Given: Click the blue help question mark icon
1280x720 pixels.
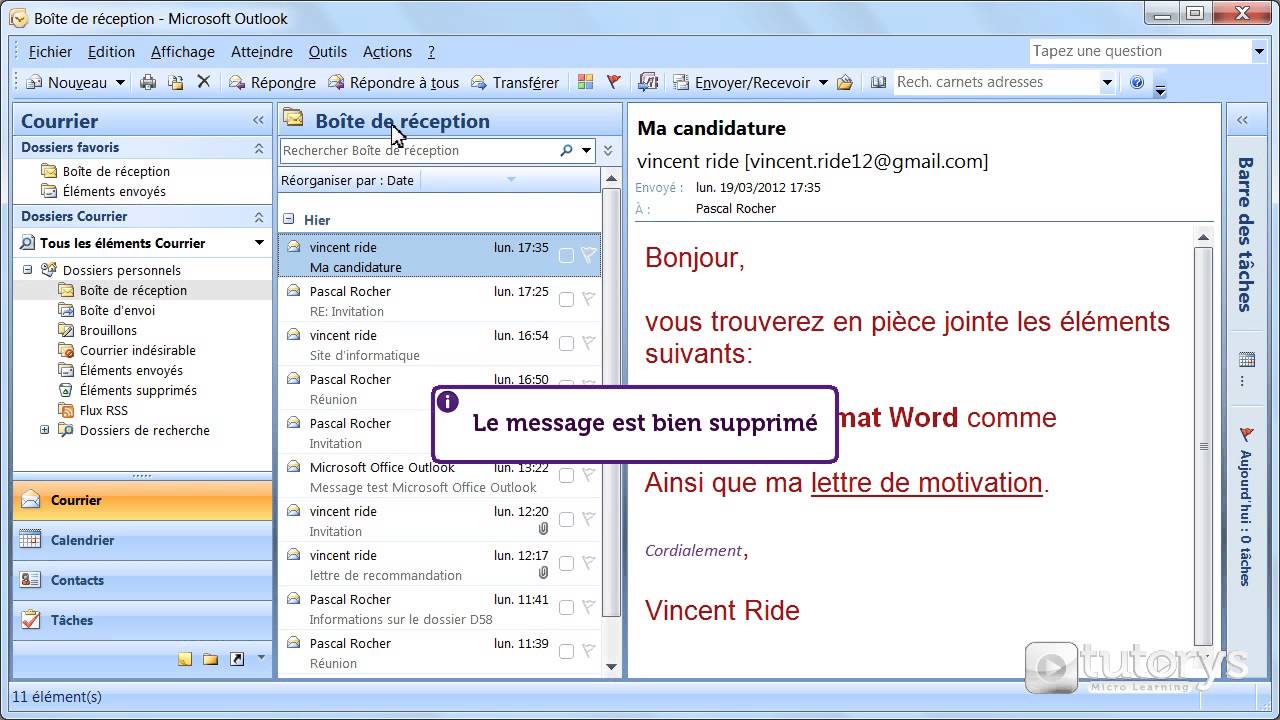Looking at the screenshot, I should (1137, 82).
